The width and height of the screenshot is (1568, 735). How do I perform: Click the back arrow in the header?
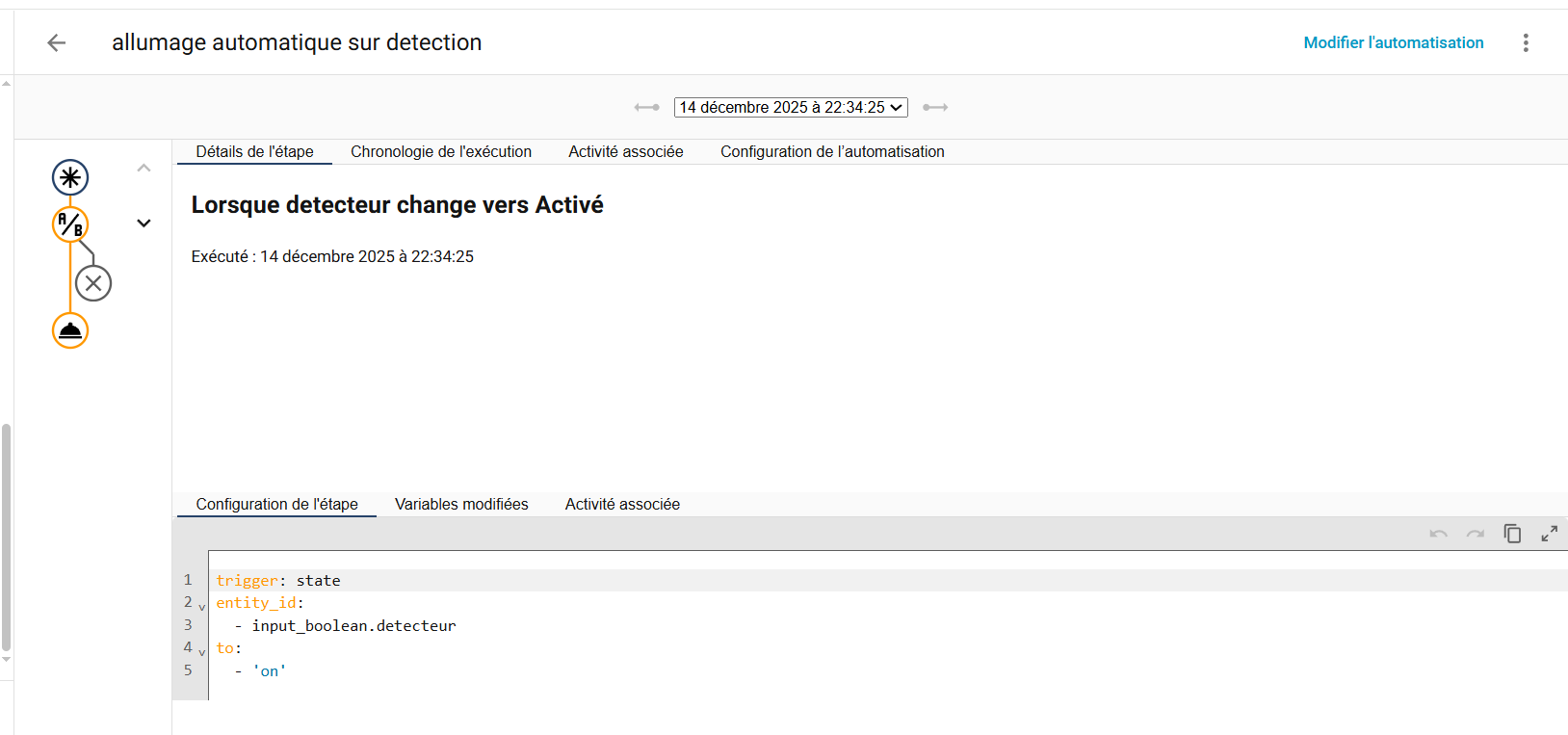pyautogui.click(x=57, y=42)
